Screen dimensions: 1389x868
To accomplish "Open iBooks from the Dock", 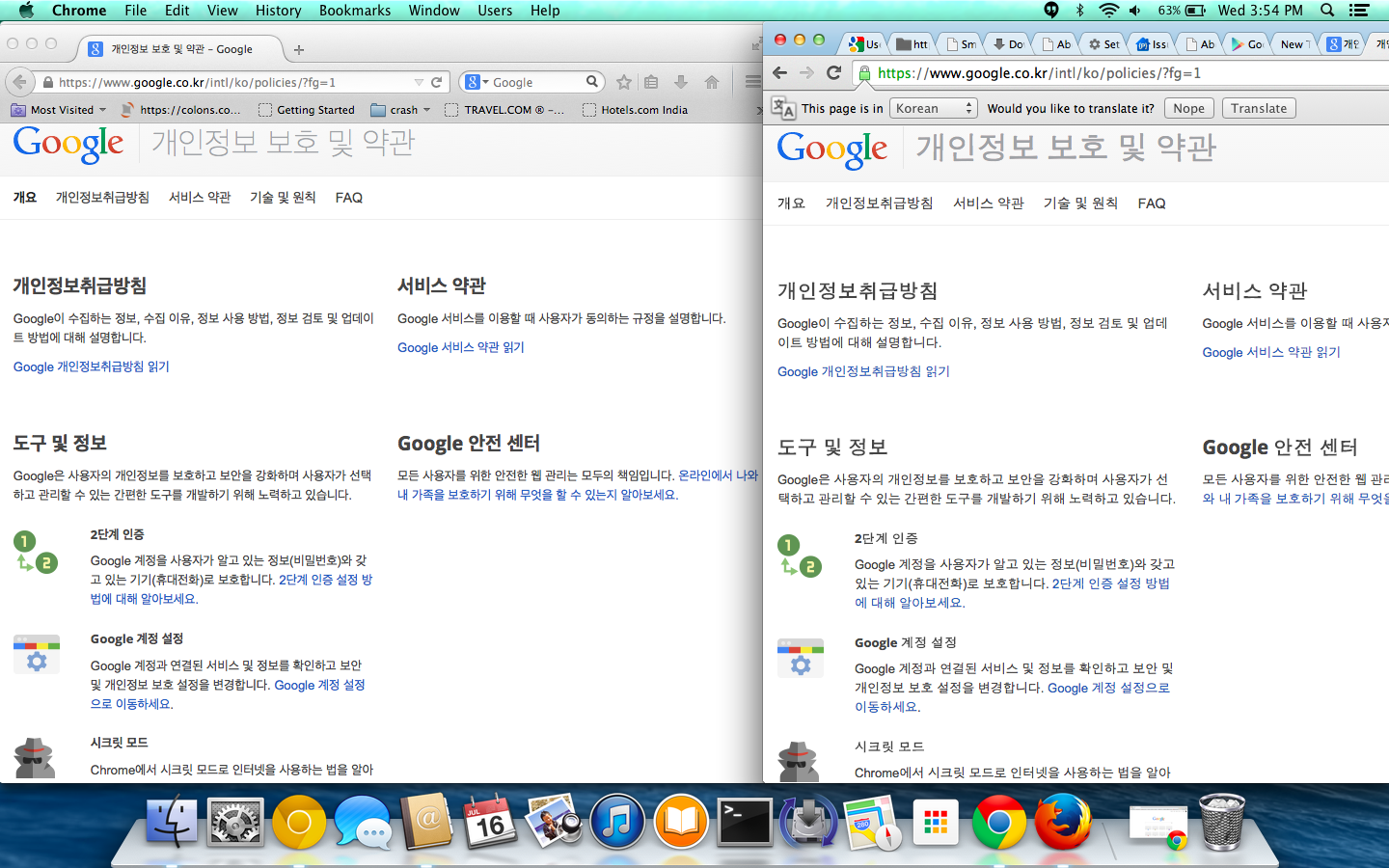I will [681, 823].
